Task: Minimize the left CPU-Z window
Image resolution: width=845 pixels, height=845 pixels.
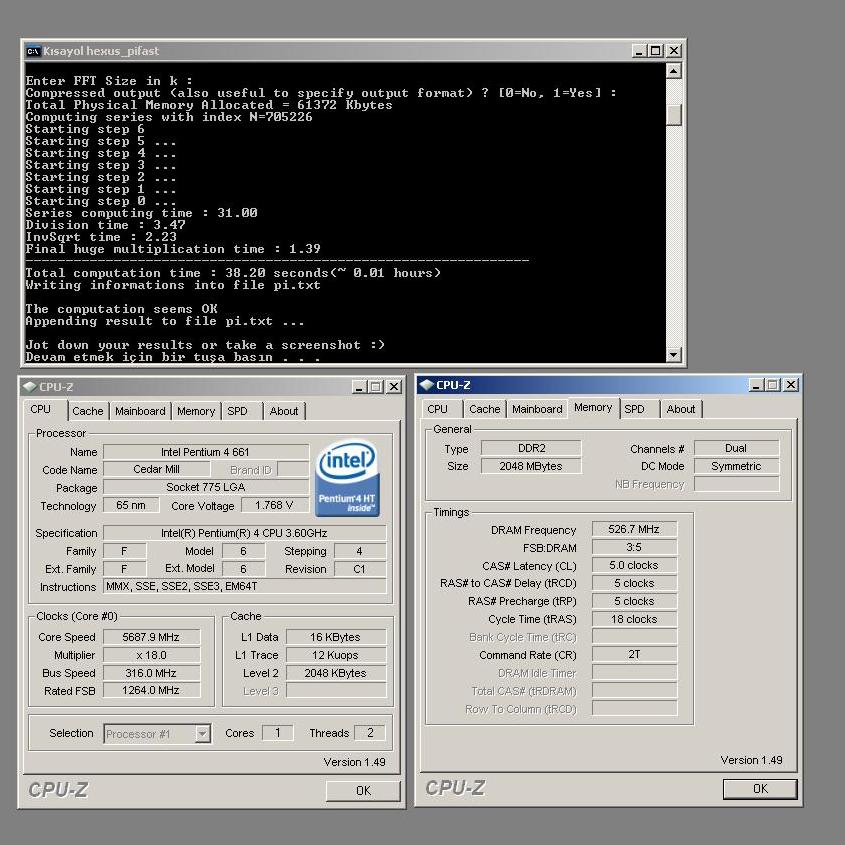Action: coord(359,386)
